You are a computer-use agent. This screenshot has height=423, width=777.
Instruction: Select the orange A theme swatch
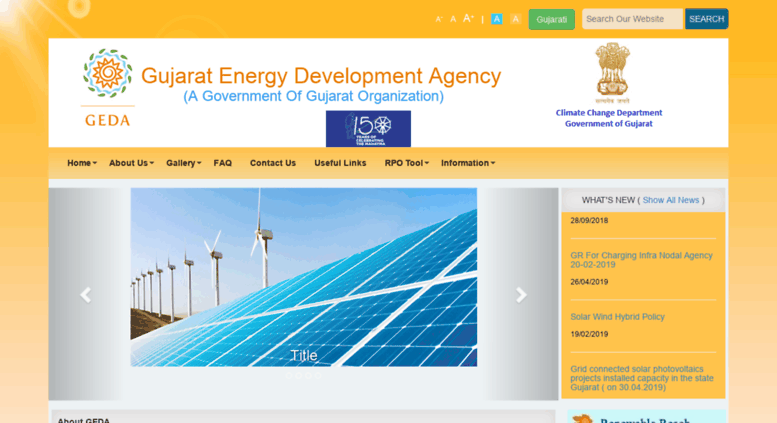(x=516, y=19)
